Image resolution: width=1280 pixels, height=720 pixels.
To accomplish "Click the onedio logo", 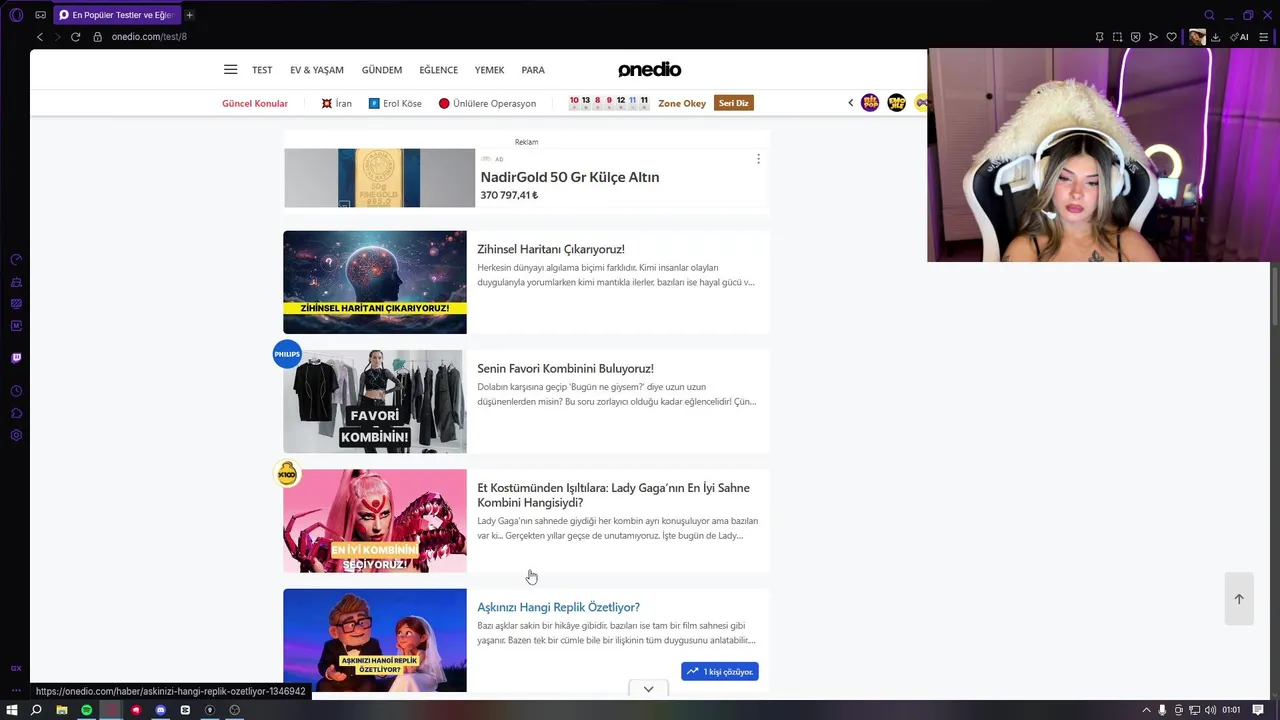I will pos(650,69).
